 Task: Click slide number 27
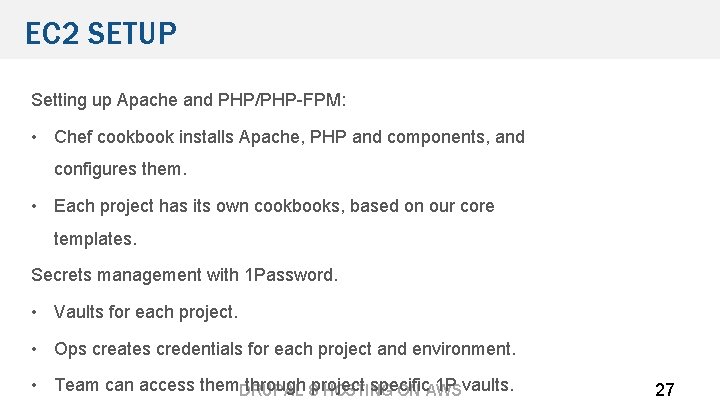coord(664,390)
